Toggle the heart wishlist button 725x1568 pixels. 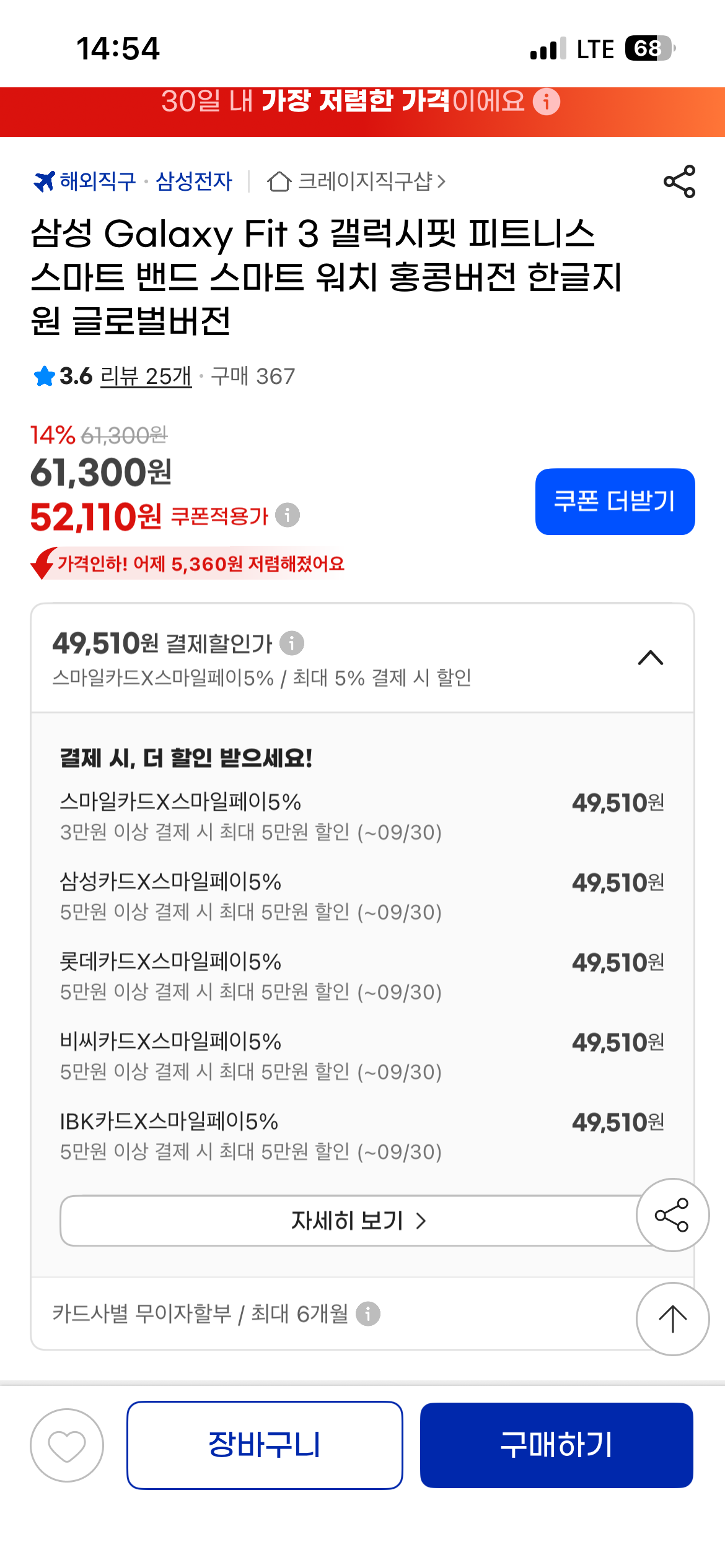pyautogui.click(x=67, y=1445)
